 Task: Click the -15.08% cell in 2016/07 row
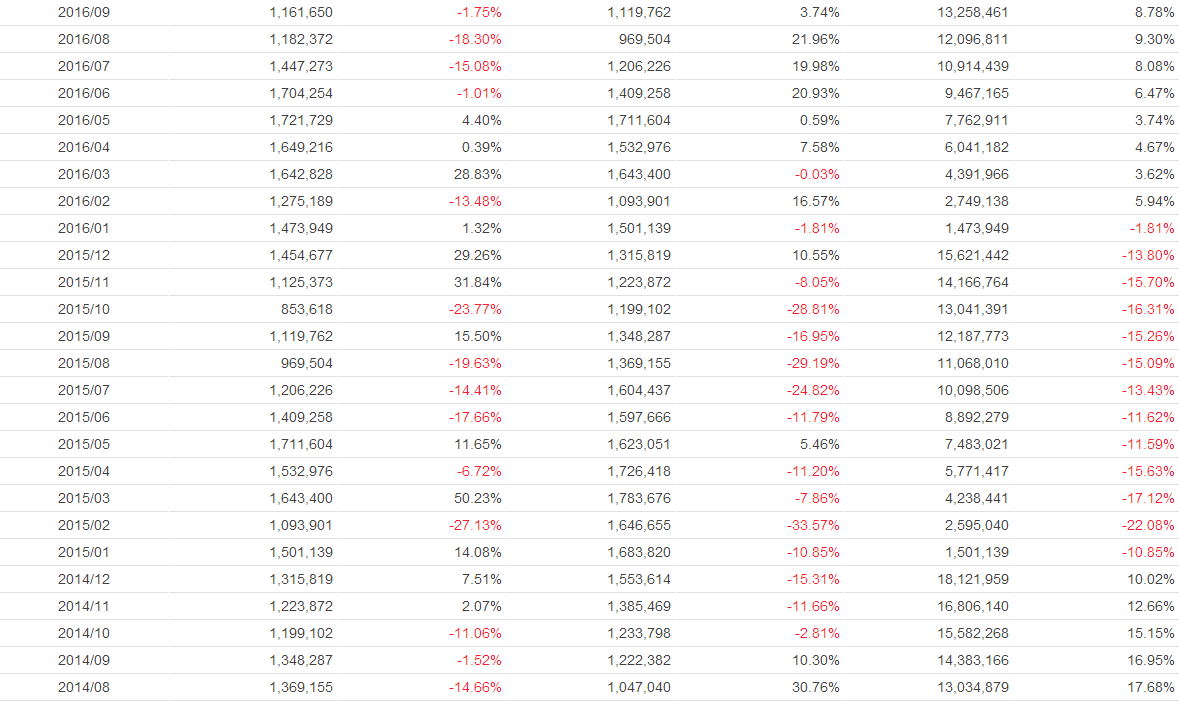coord(478,66)
